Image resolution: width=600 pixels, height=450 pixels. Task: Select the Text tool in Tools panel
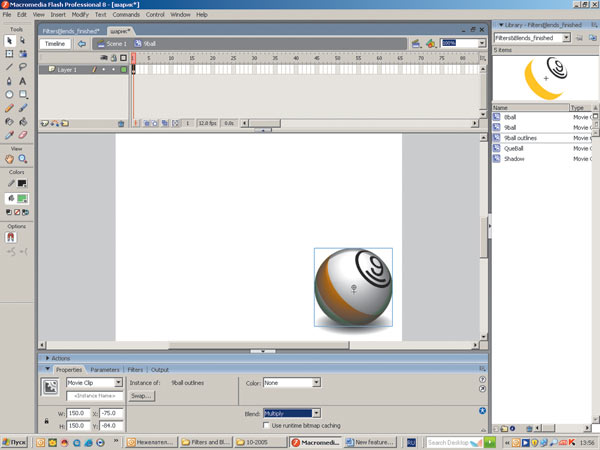(22, 81)
